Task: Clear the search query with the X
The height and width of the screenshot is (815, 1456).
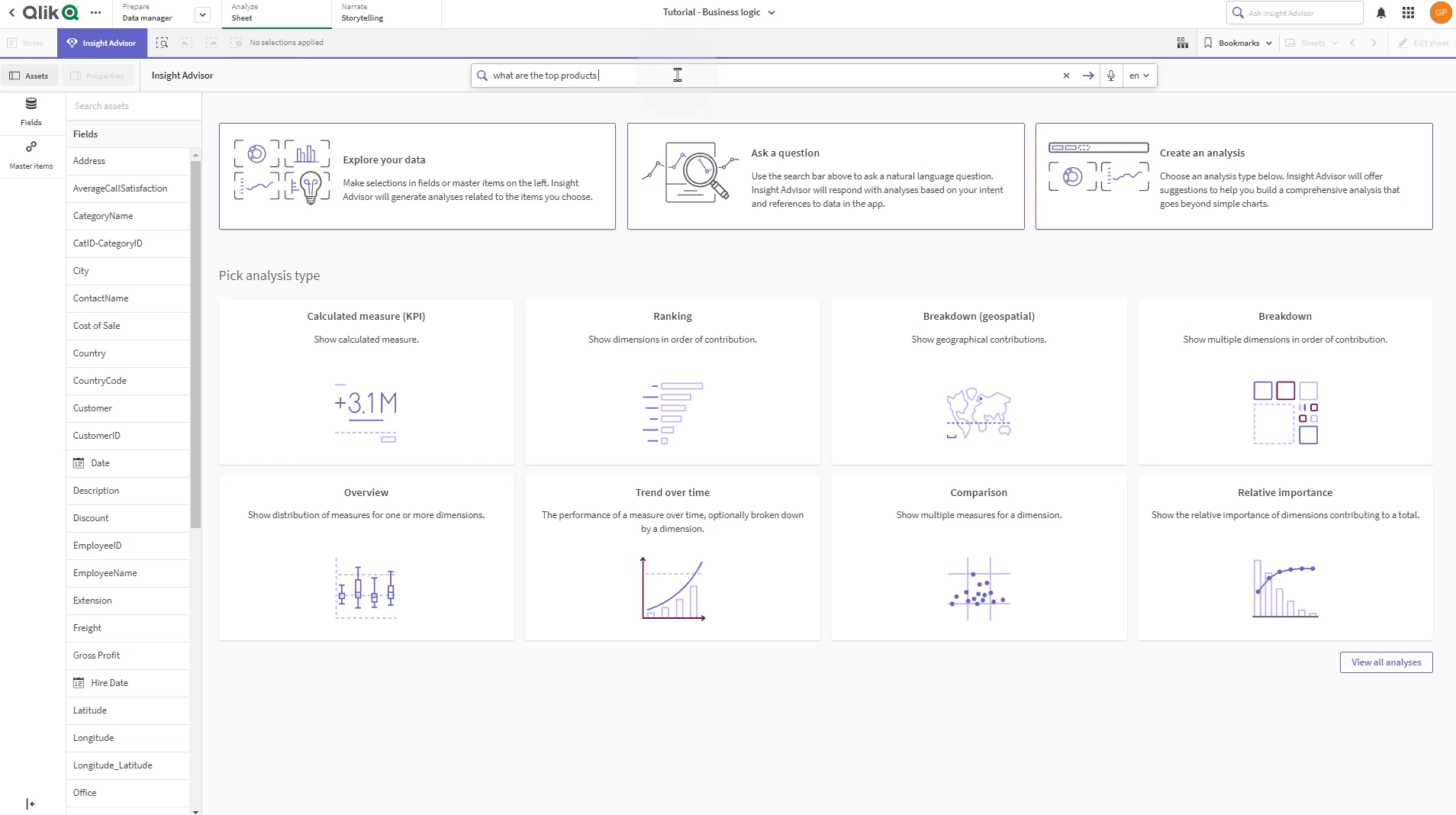Action: click(x=1065, y=76)
